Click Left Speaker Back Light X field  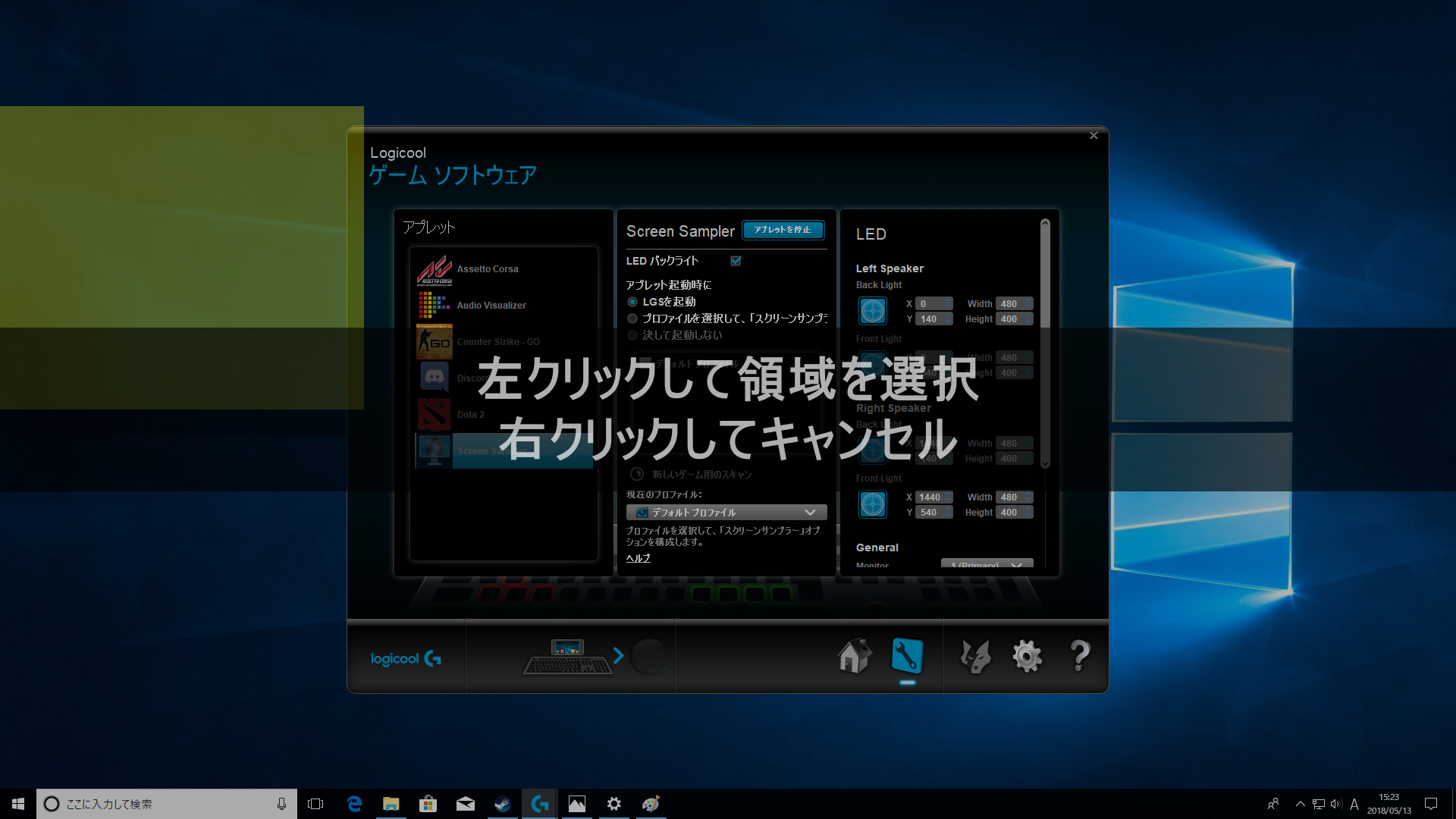tap(930, 303)
